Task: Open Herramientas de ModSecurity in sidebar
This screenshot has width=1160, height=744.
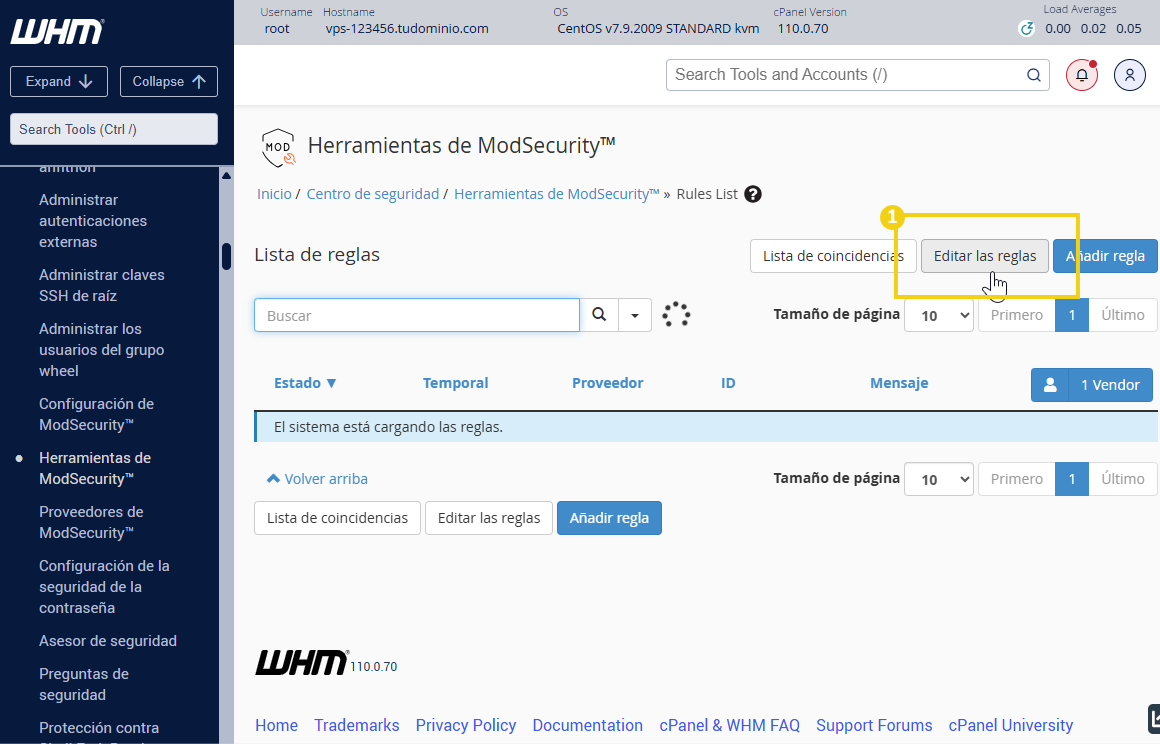Action: [x=95, y=468]
